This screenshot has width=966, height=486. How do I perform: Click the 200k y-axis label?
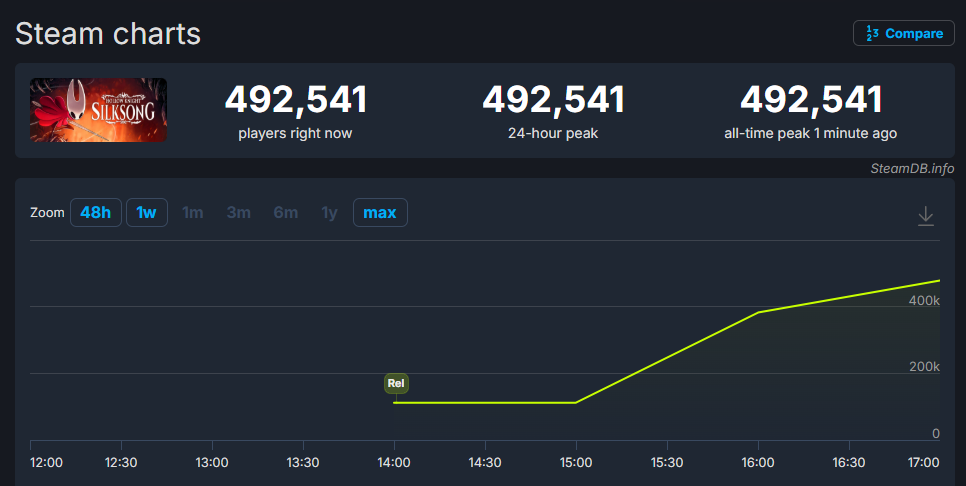coord(924,367)
